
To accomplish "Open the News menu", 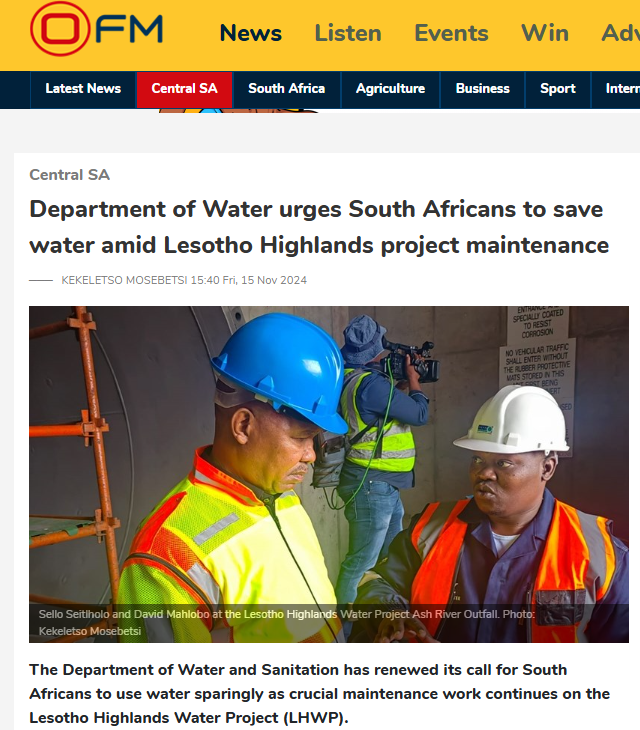I will [x=250, y=33].
